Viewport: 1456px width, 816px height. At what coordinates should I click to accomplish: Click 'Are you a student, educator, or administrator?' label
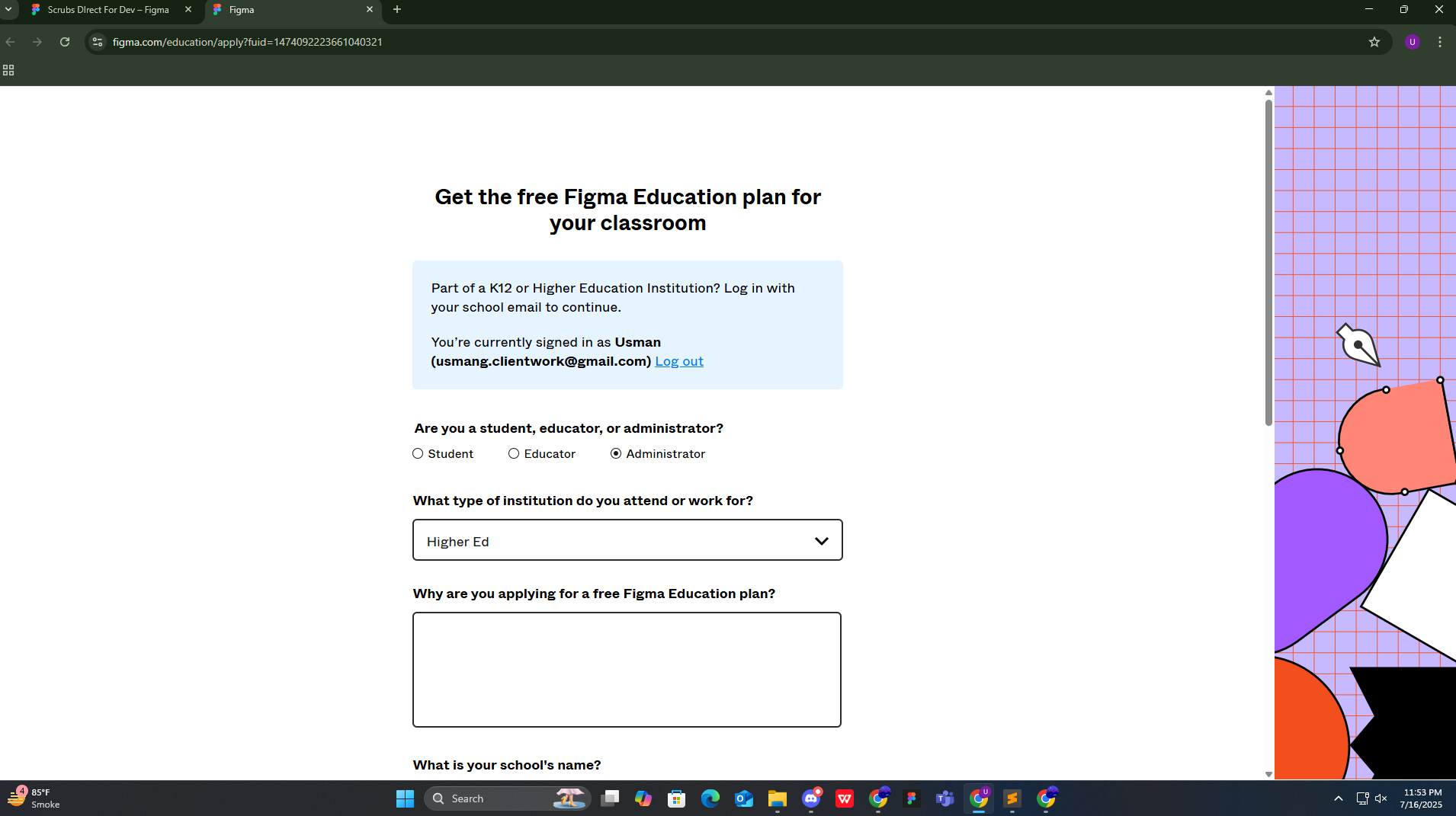(x=569, y=428)
